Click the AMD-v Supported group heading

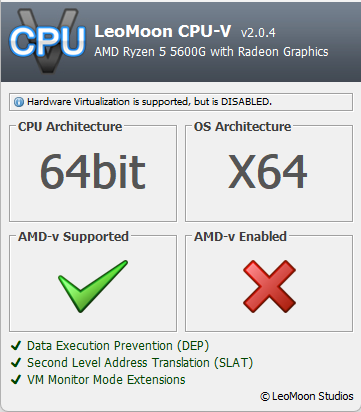(73, 237)
